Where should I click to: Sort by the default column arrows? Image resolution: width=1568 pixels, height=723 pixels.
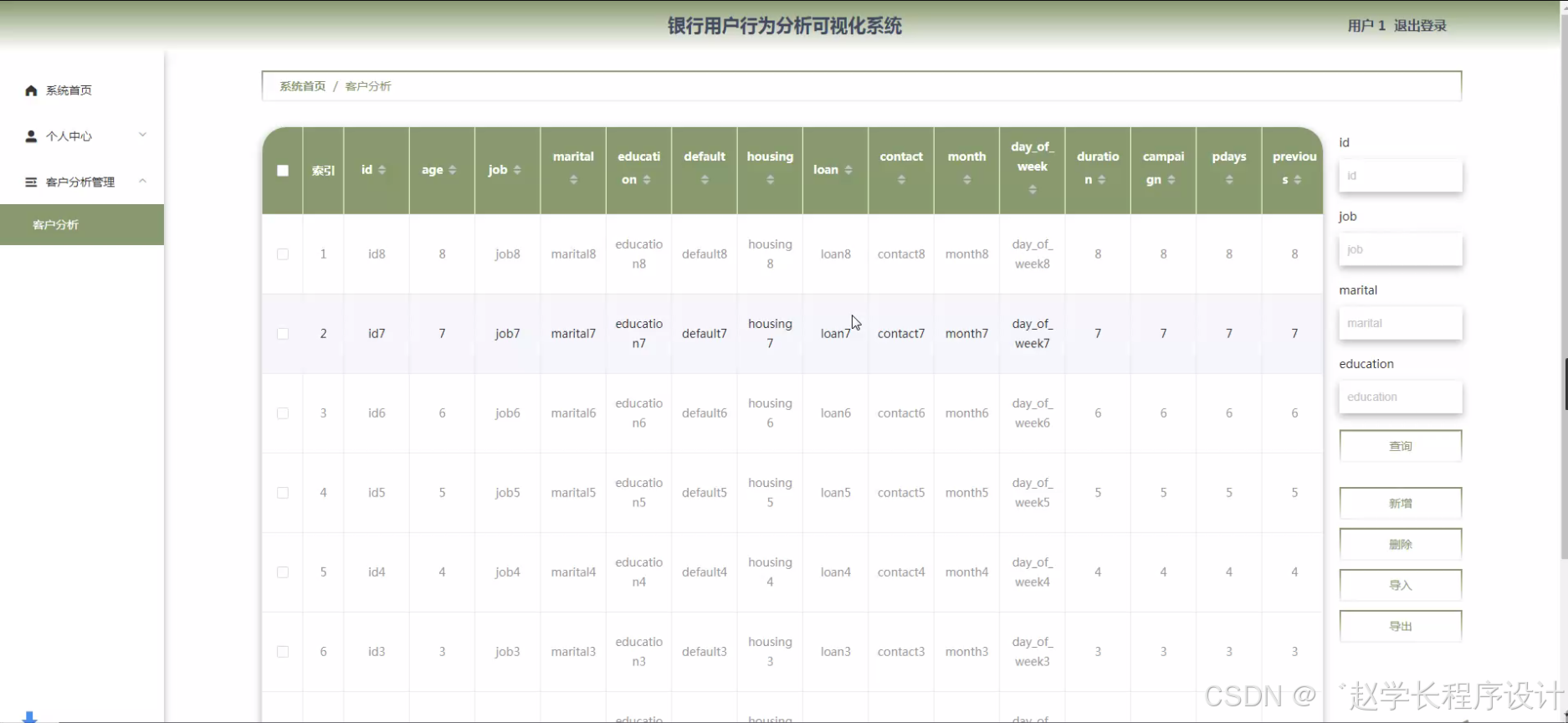[x=705, y=180]
